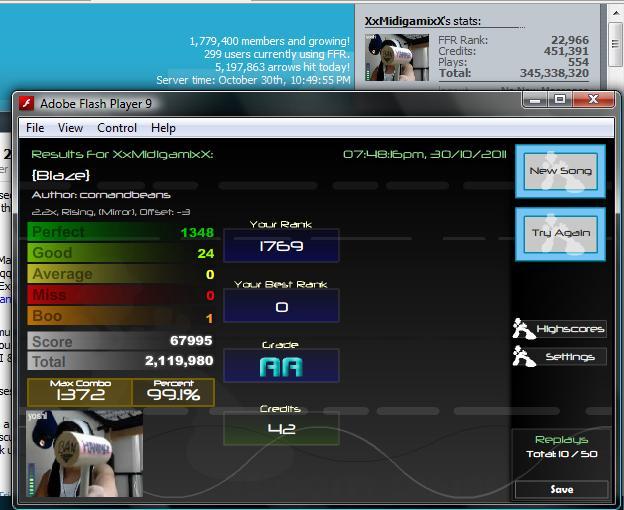The height and width of the screenshot is (510, 624).
Task: Close the Adobe Flash Player window
Action: pos(593,99)
